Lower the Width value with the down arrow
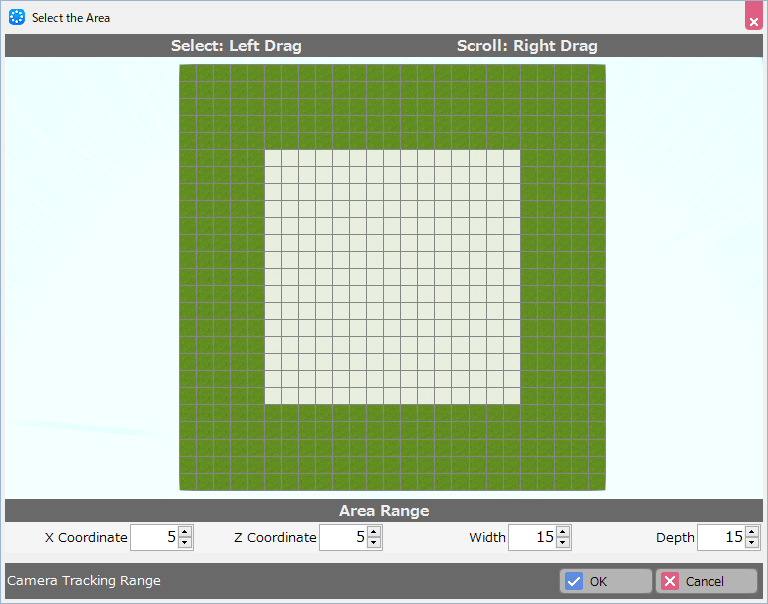 click(x=563, y=543)
